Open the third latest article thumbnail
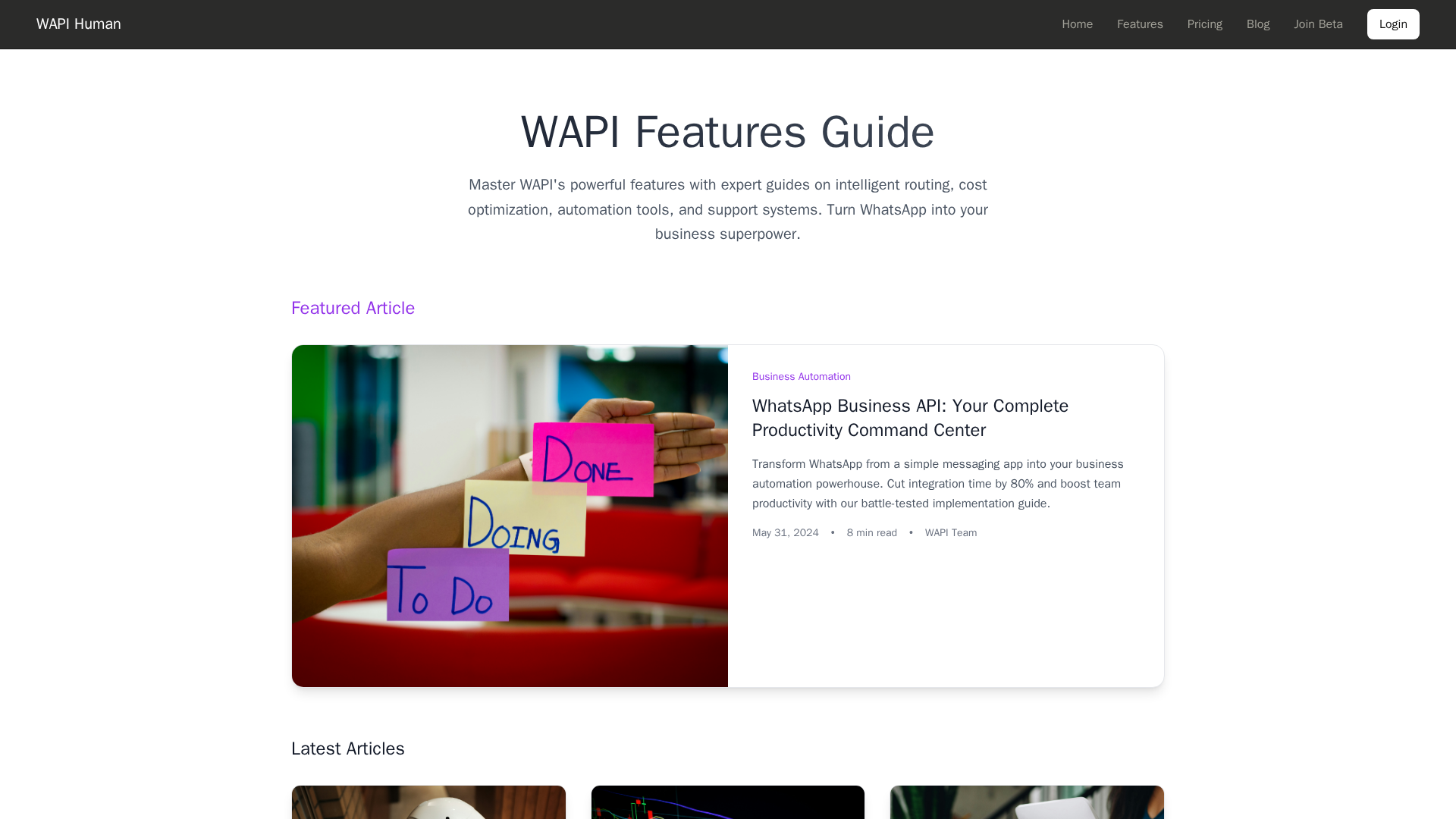 point(1027,802)
